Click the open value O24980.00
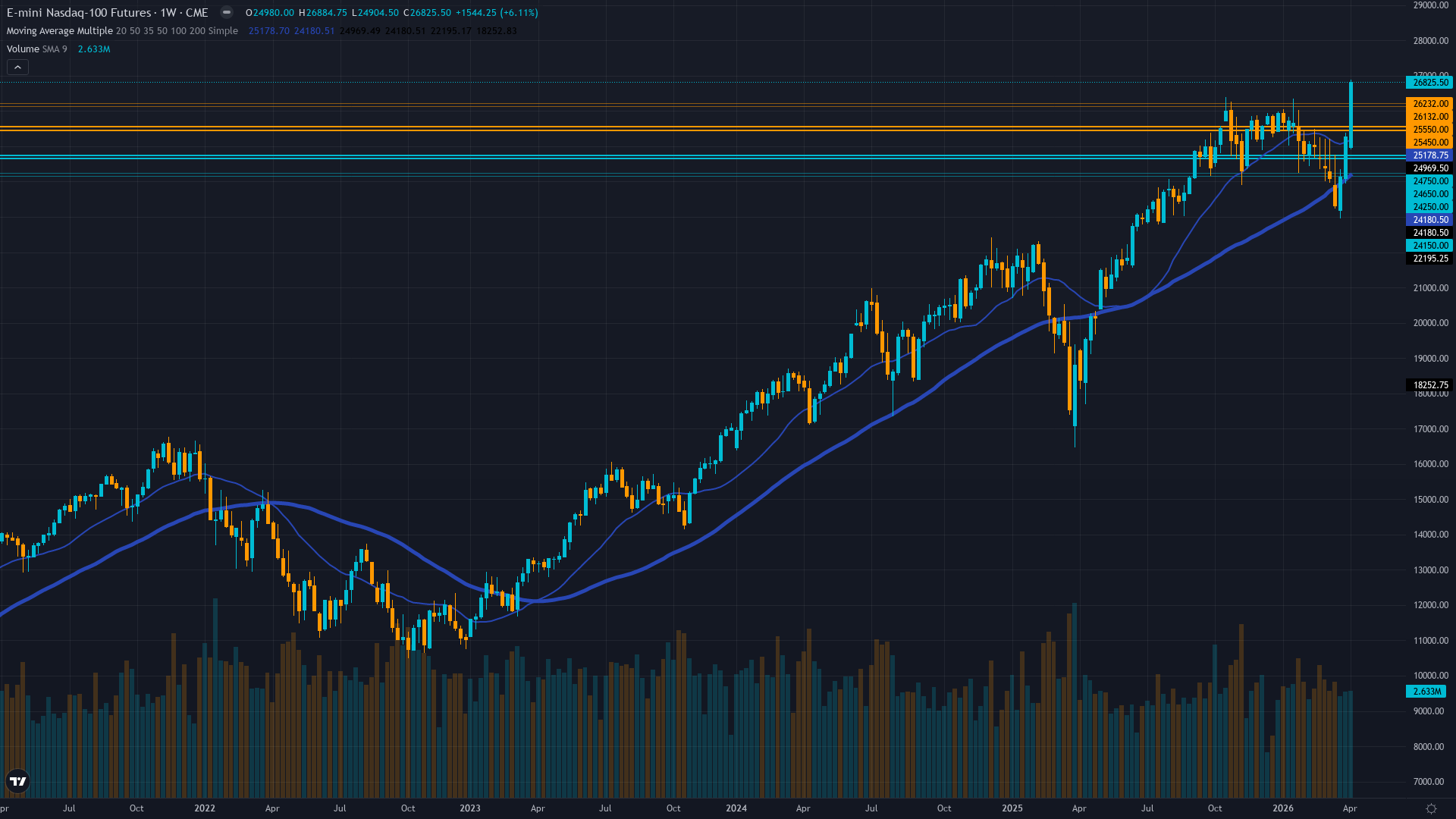This screenshot has width=1456, height=819. tap(270, 13)
